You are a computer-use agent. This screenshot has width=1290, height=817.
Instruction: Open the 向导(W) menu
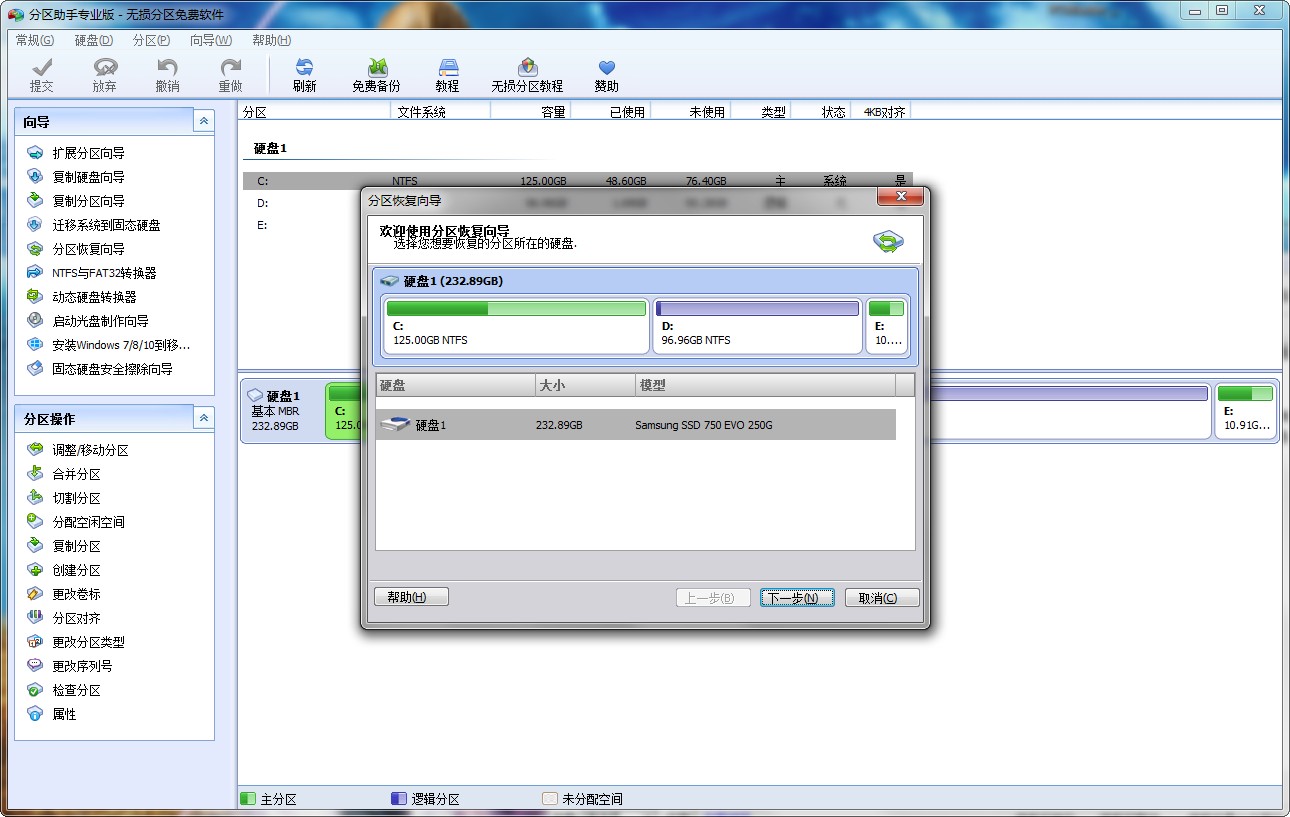pos(210,40)
